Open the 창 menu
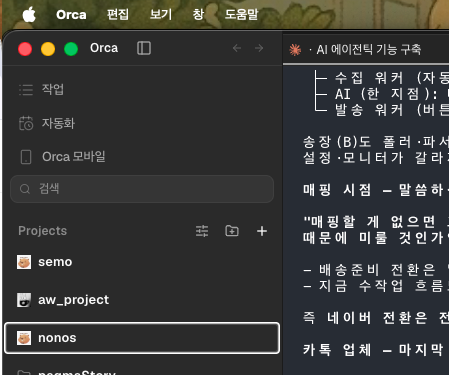 (x=198, y=14)
